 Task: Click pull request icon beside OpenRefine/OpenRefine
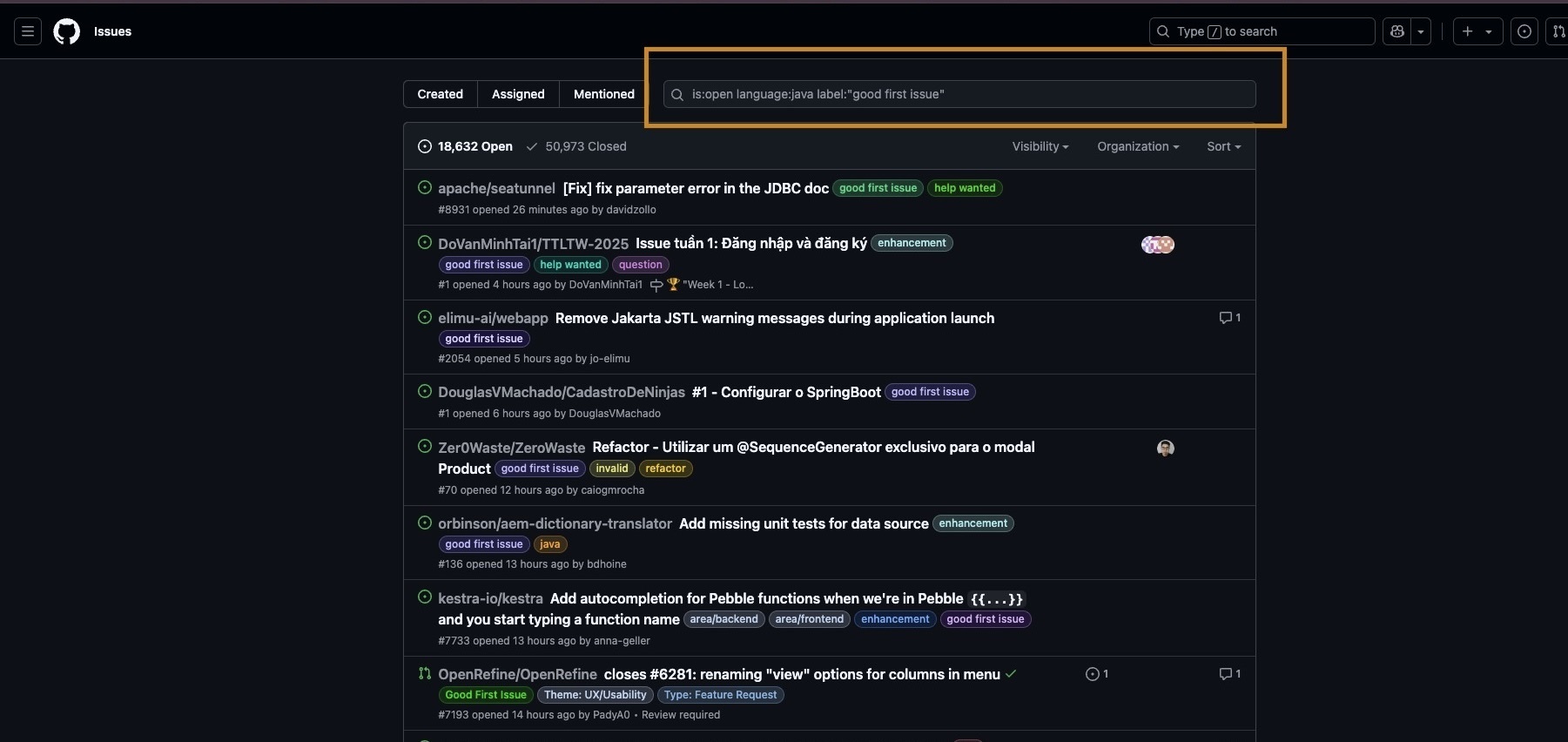[x=425, y=673]
